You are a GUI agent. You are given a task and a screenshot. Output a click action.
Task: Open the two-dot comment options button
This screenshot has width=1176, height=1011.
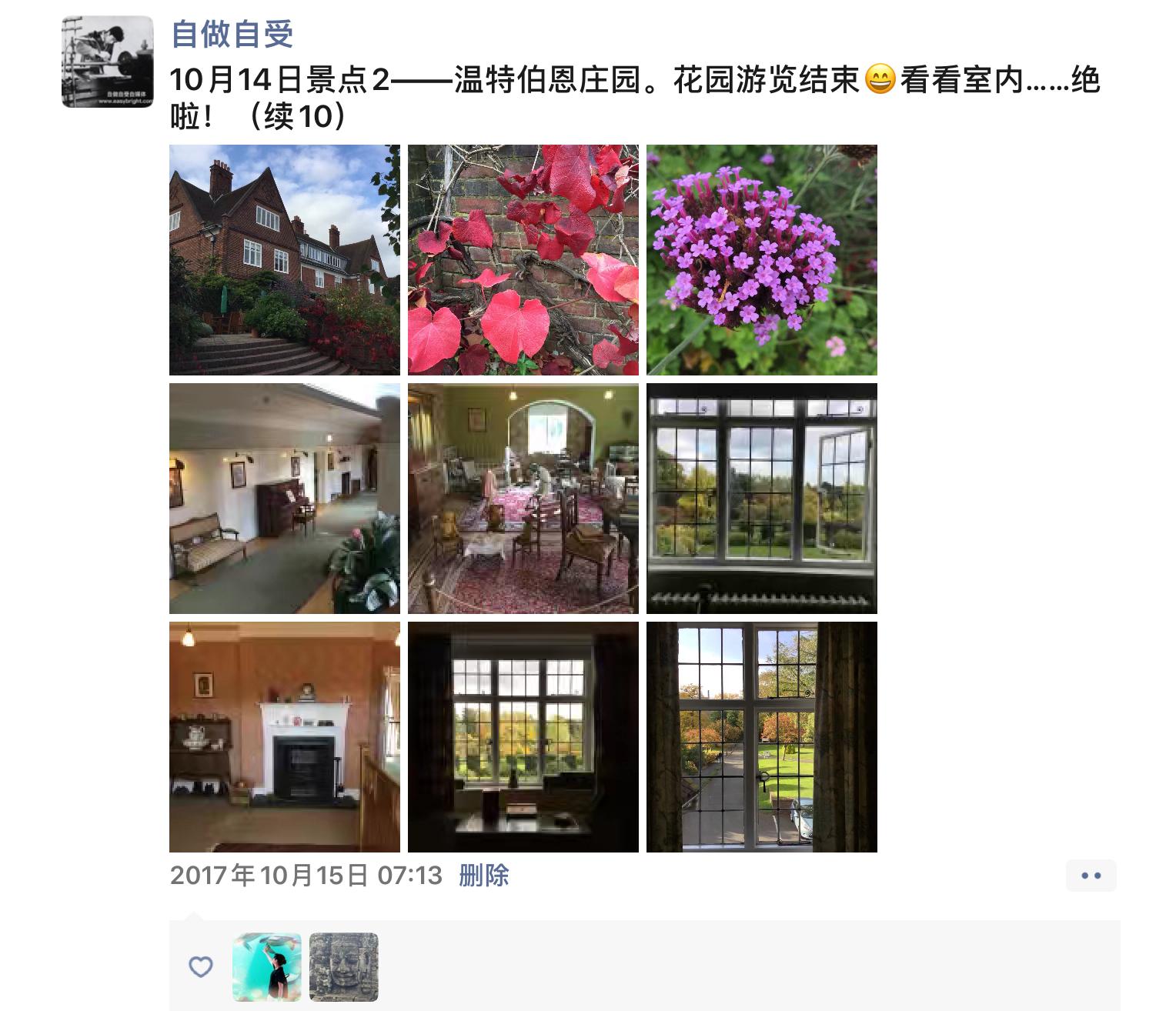(1091, 876)
